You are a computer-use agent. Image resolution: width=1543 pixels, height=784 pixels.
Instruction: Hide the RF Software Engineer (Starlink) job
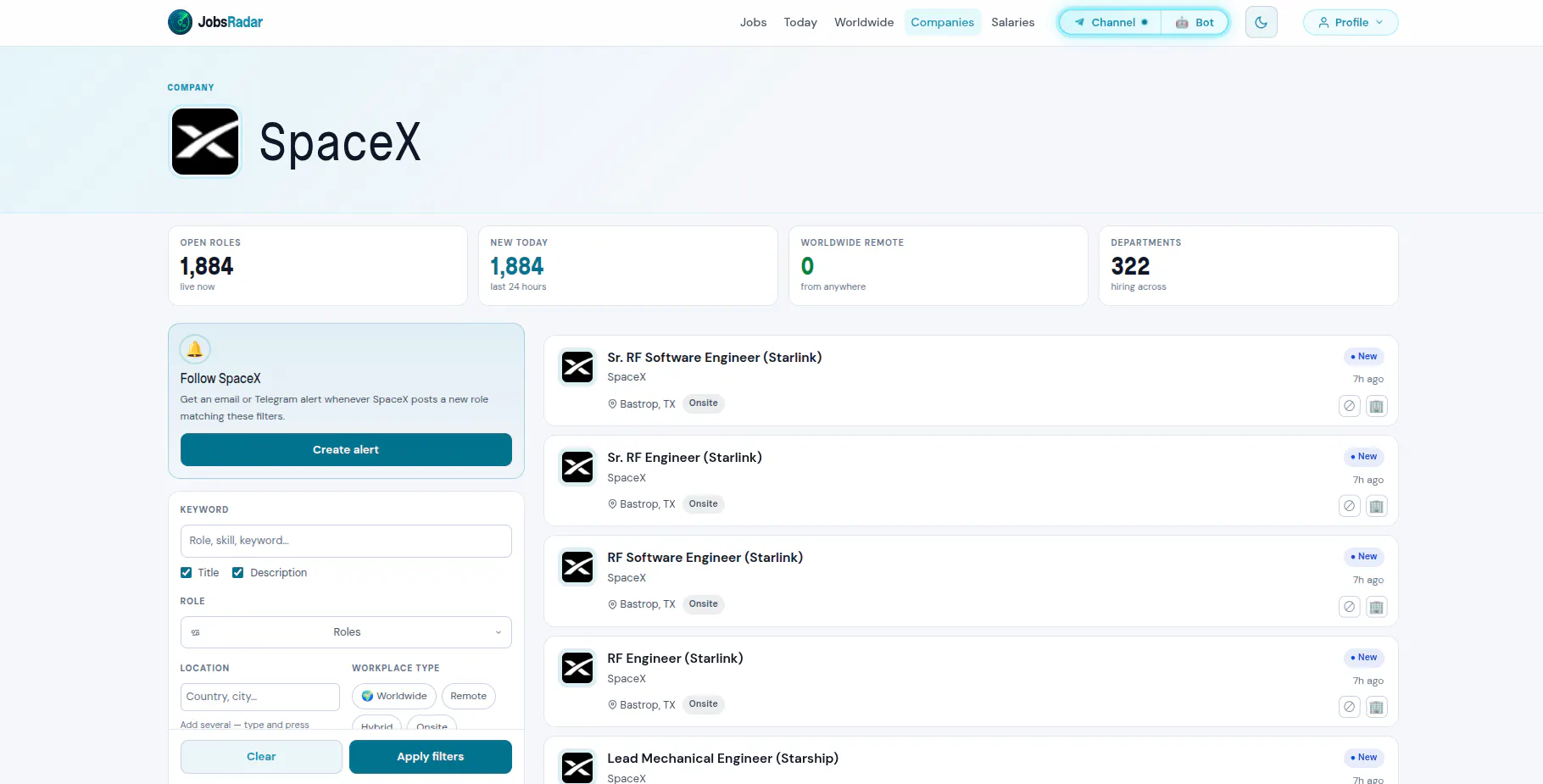[1349, 607]
